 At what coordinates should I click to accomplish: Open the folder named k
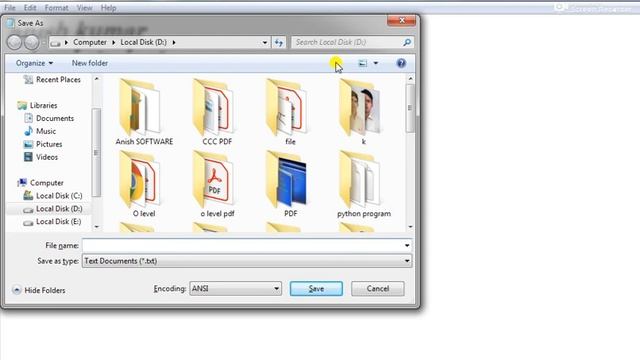(363, 112)
